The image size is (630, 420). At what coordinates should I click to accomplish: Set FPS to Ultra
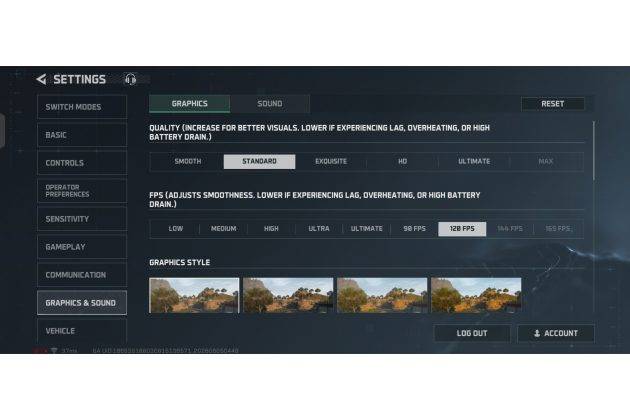point(319,229)
